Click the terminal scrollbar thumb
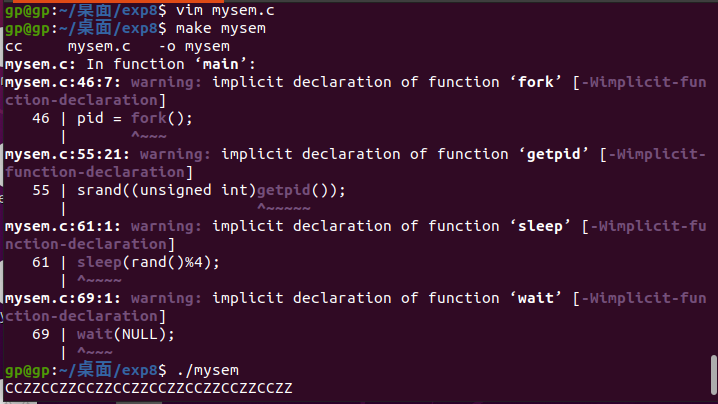Screen dimensions: 718x404 tap(713, 374)
